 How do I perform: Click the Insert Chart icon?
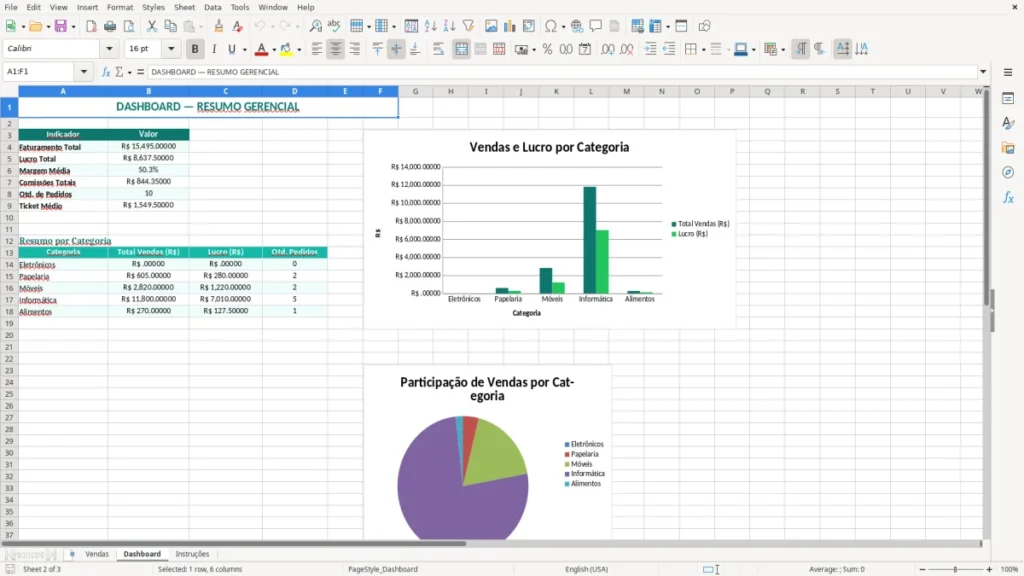510,26
